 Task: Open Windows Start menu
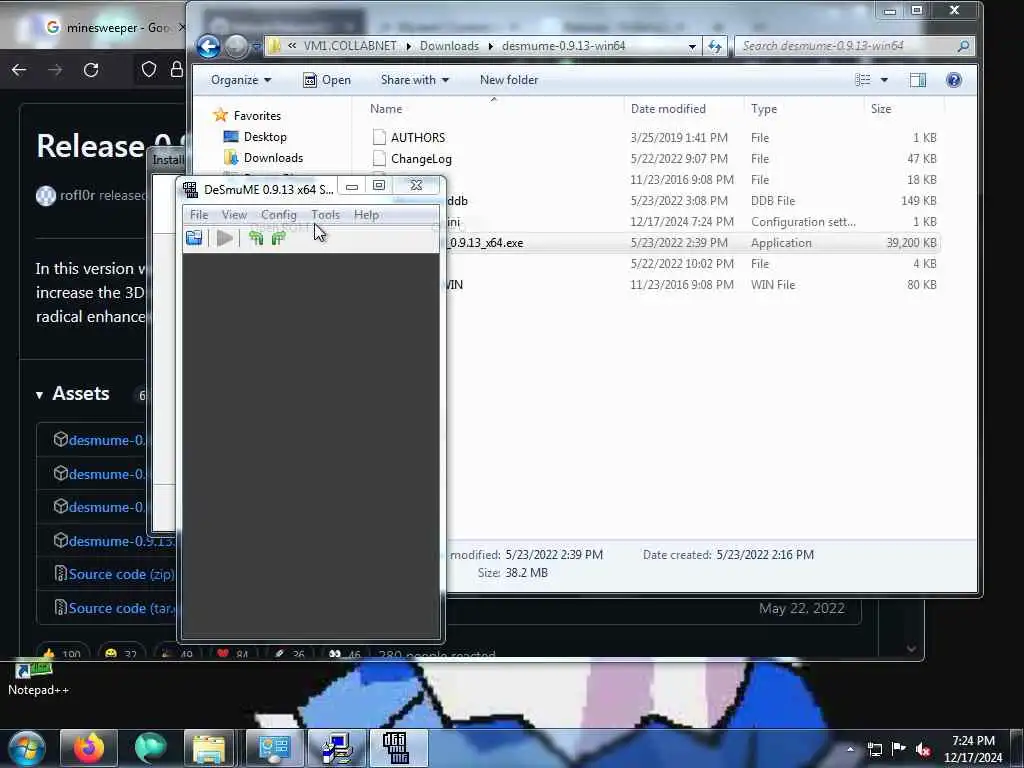[27, 748]
